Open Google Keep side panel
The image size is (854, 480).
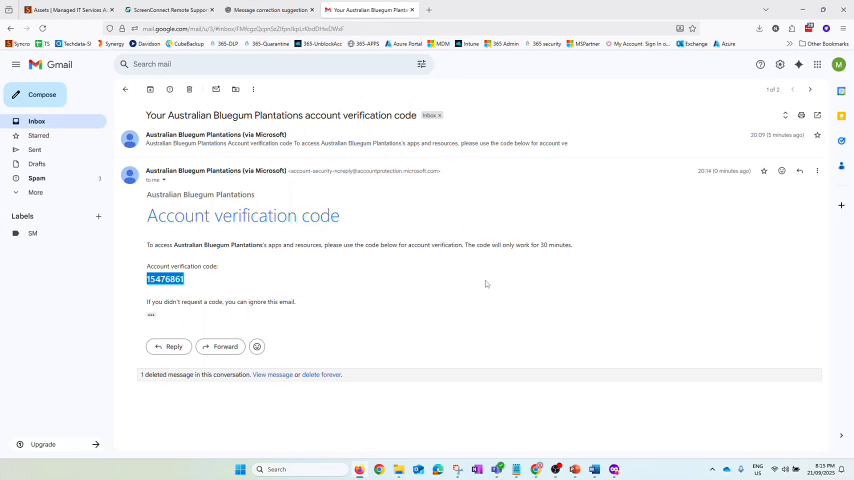(x=841, y=116)
